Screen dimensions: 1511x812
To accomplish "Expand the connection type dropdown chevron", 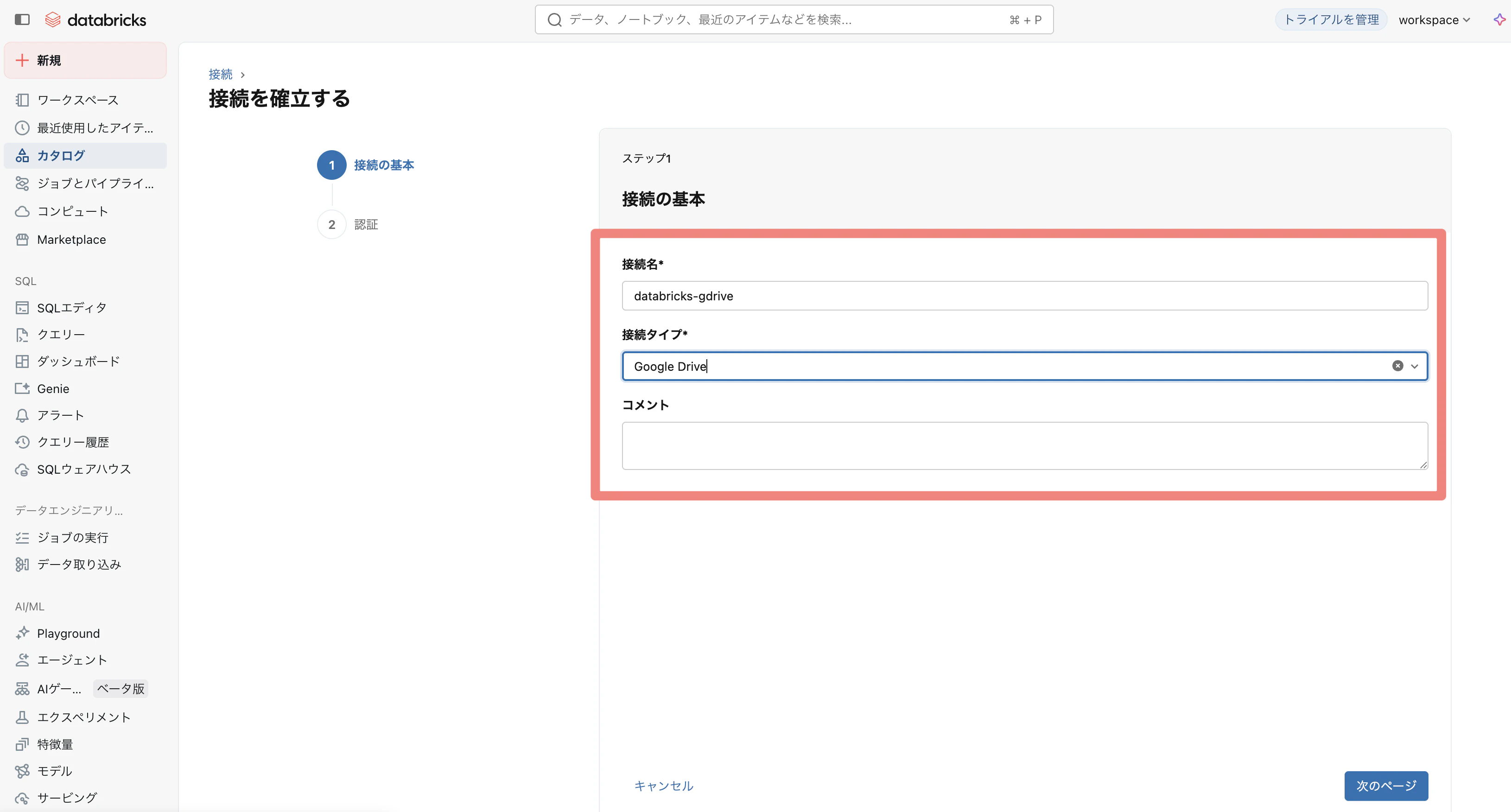I will click(1415, 366).
